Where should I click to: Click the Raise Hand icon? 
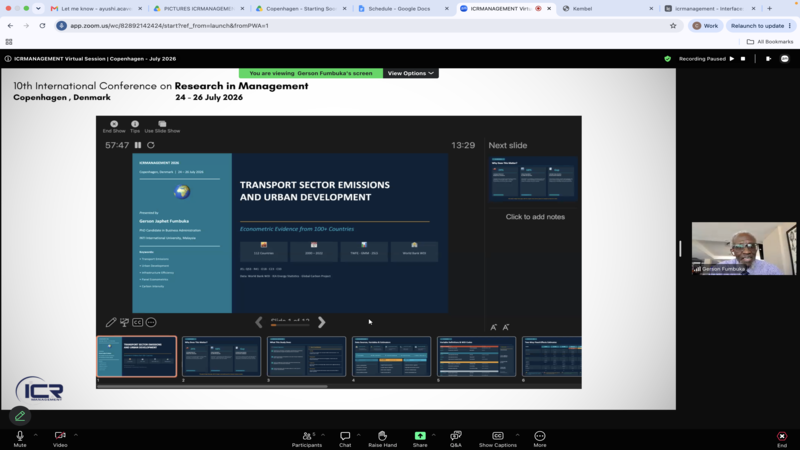tap(382, 438)
